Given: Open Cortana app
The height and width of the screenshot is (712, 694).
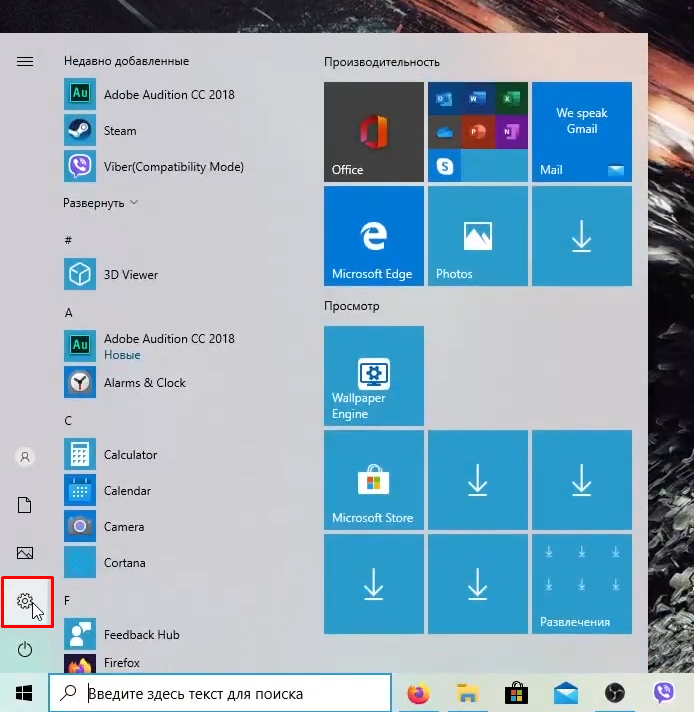Looking at the screenshot, I should (105, 563).
